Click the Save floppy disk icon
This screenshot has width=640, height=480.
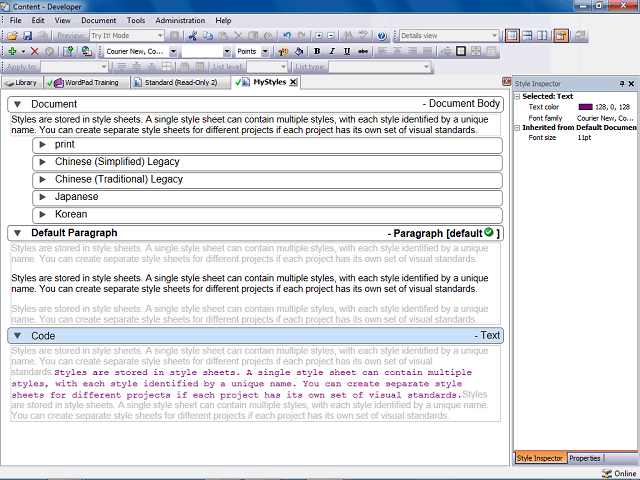pyautogui.click(x=27, y=36)
